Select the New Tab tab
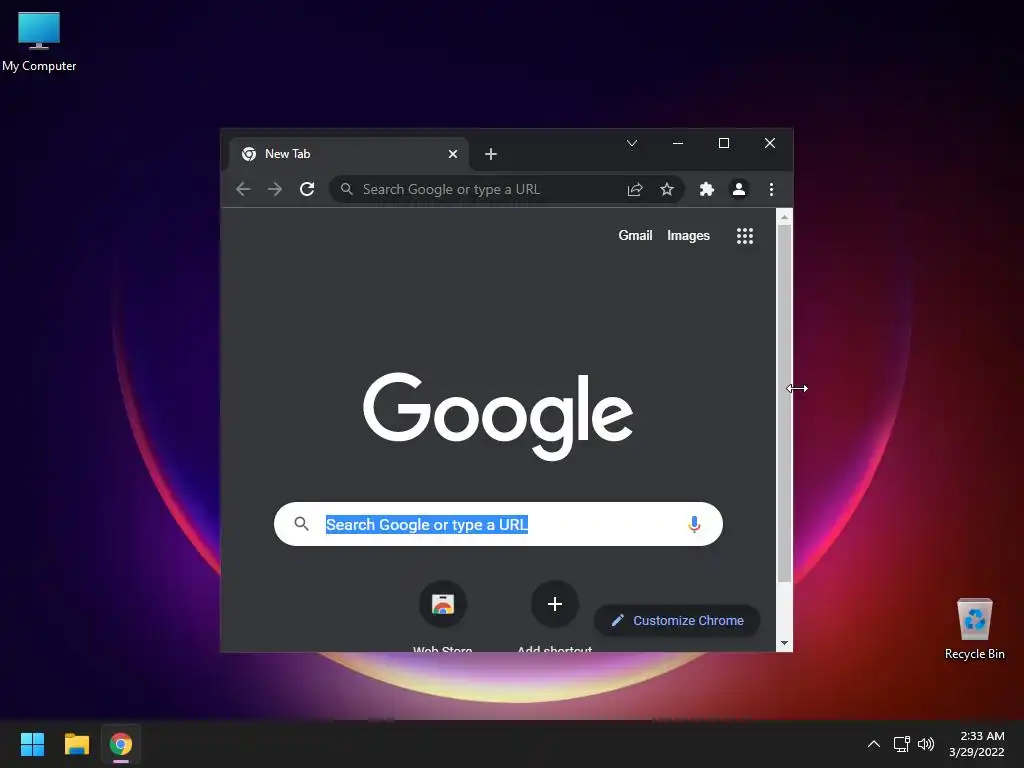Screen dimensions: 1024x768 349,154
